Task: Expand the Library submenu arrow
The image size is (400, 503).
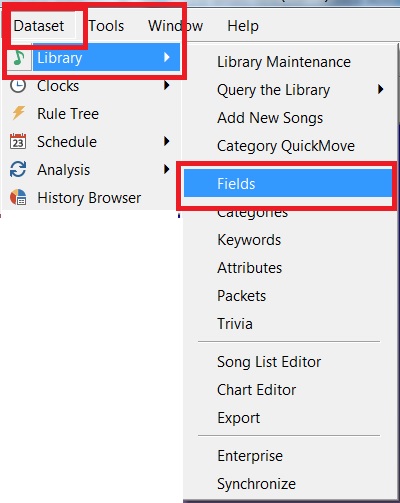Action: pyautogui.click(x=167, y=58)
